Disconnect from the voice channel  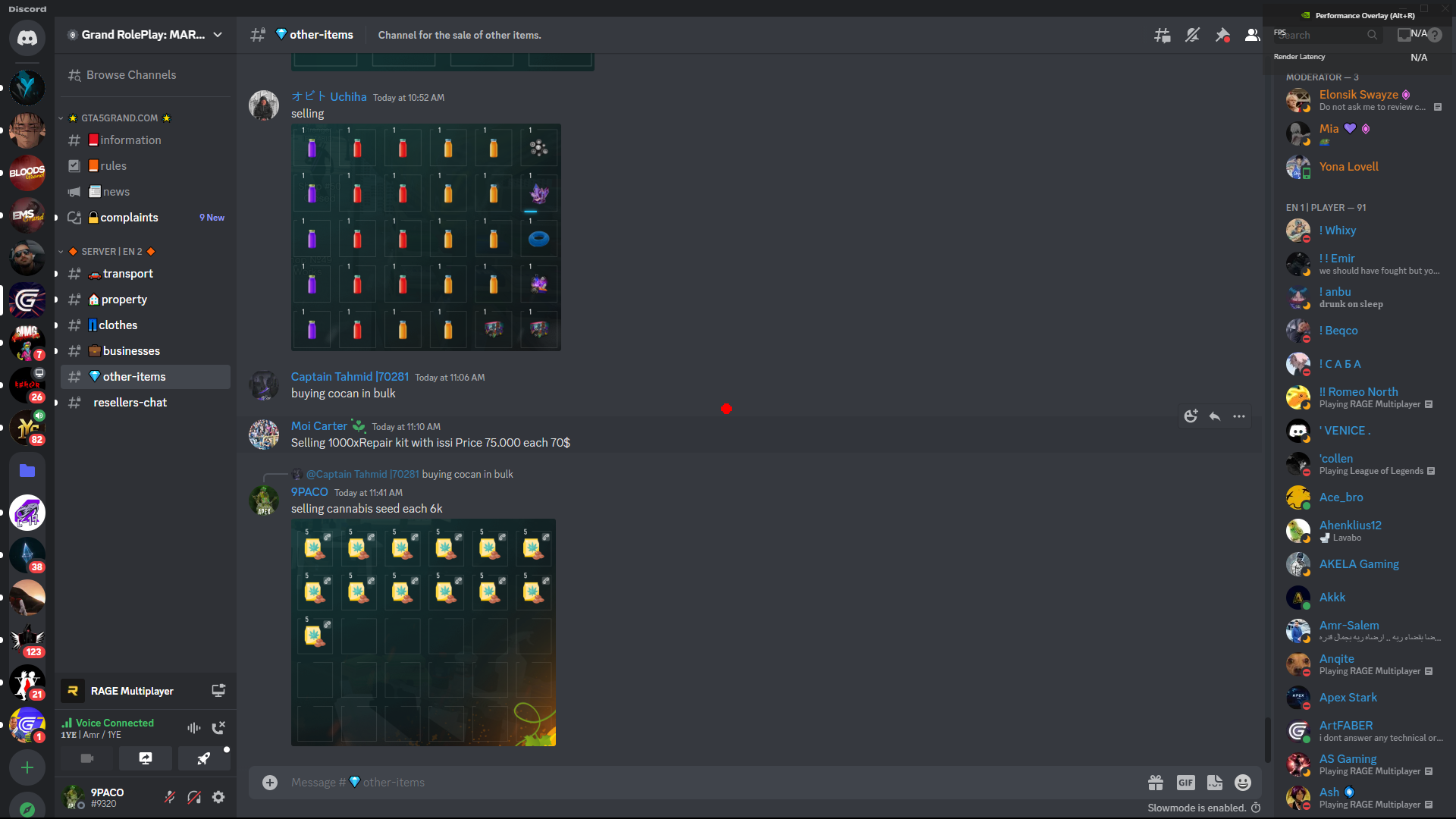(218, 728)
